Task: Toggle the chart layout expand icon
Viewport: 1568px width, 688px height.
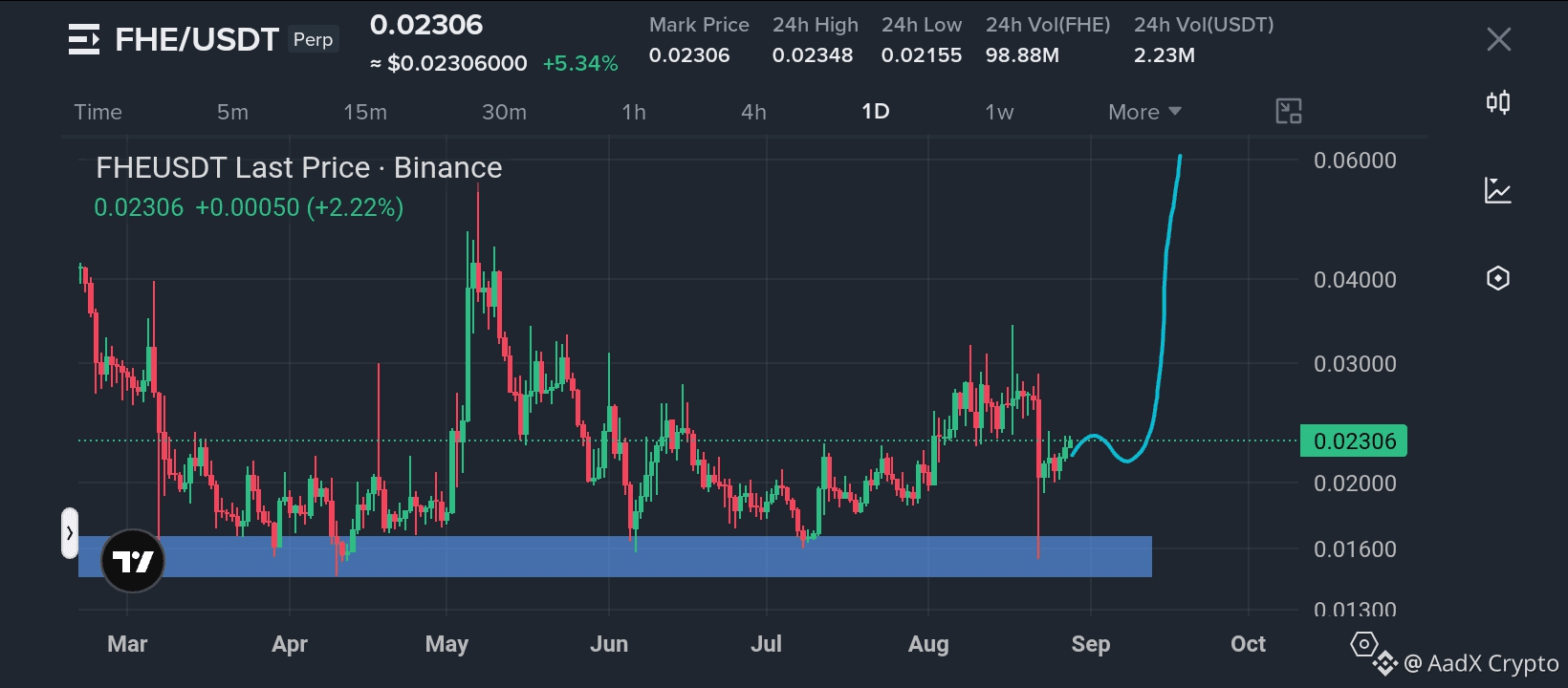Action: (x=1289, y=112)
